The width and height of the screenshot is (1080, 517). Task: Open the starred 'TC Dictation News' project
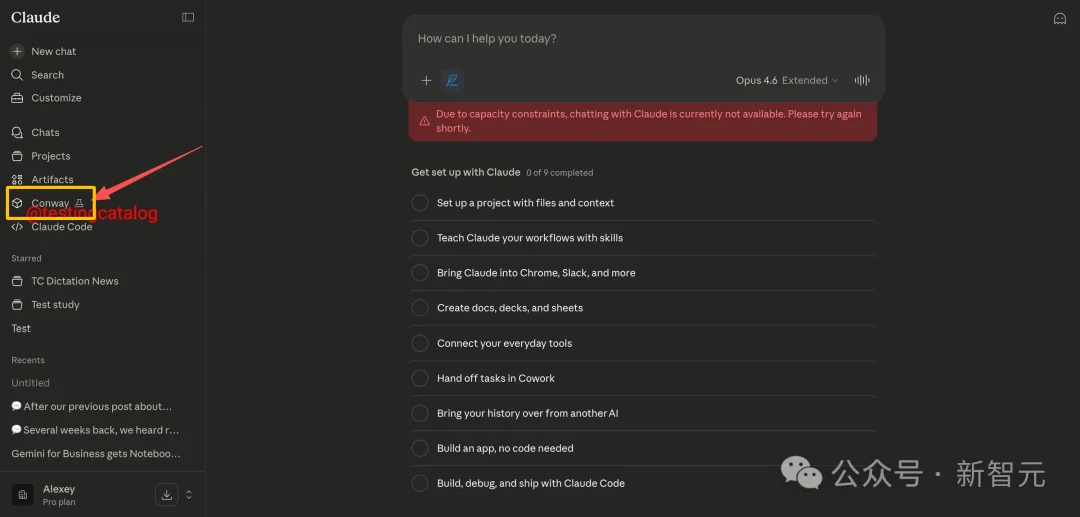click(74, 281)
